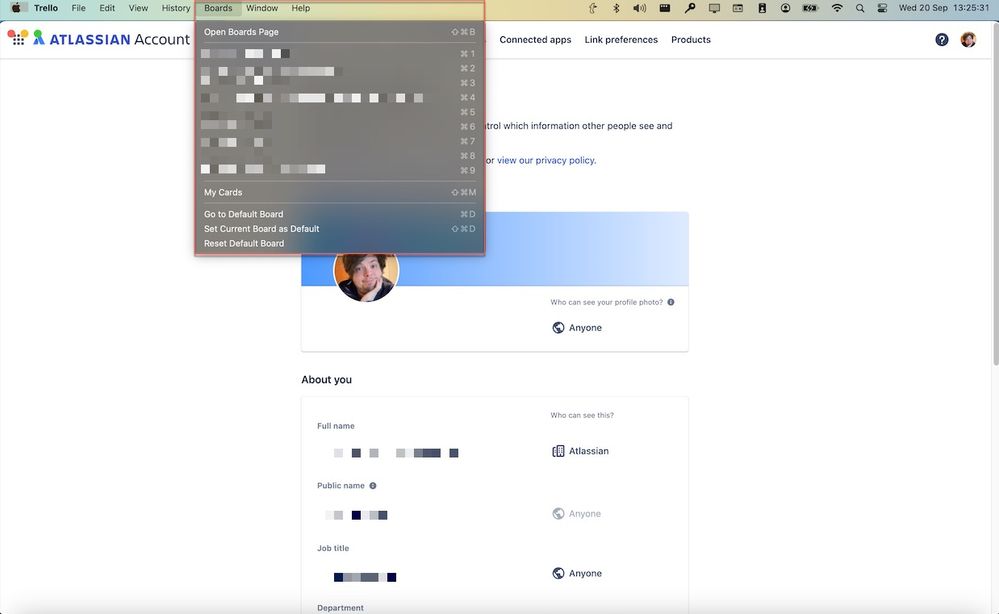The image size is (999, 614).
Task: Pick the board entry with ⌘1 shortcut
Action: (x=340, y=54)
